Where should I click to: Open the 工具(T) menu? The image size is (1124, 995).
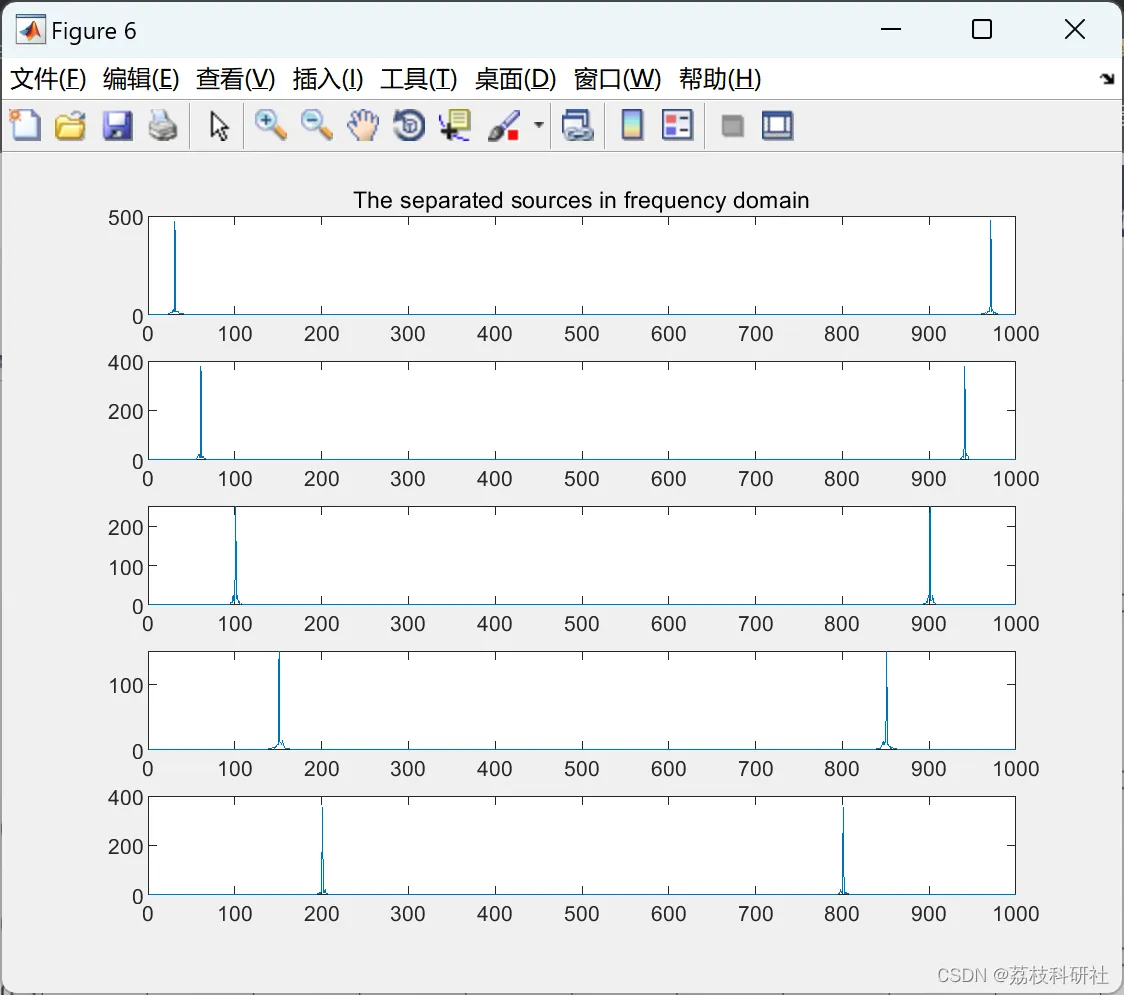point(419,79)
